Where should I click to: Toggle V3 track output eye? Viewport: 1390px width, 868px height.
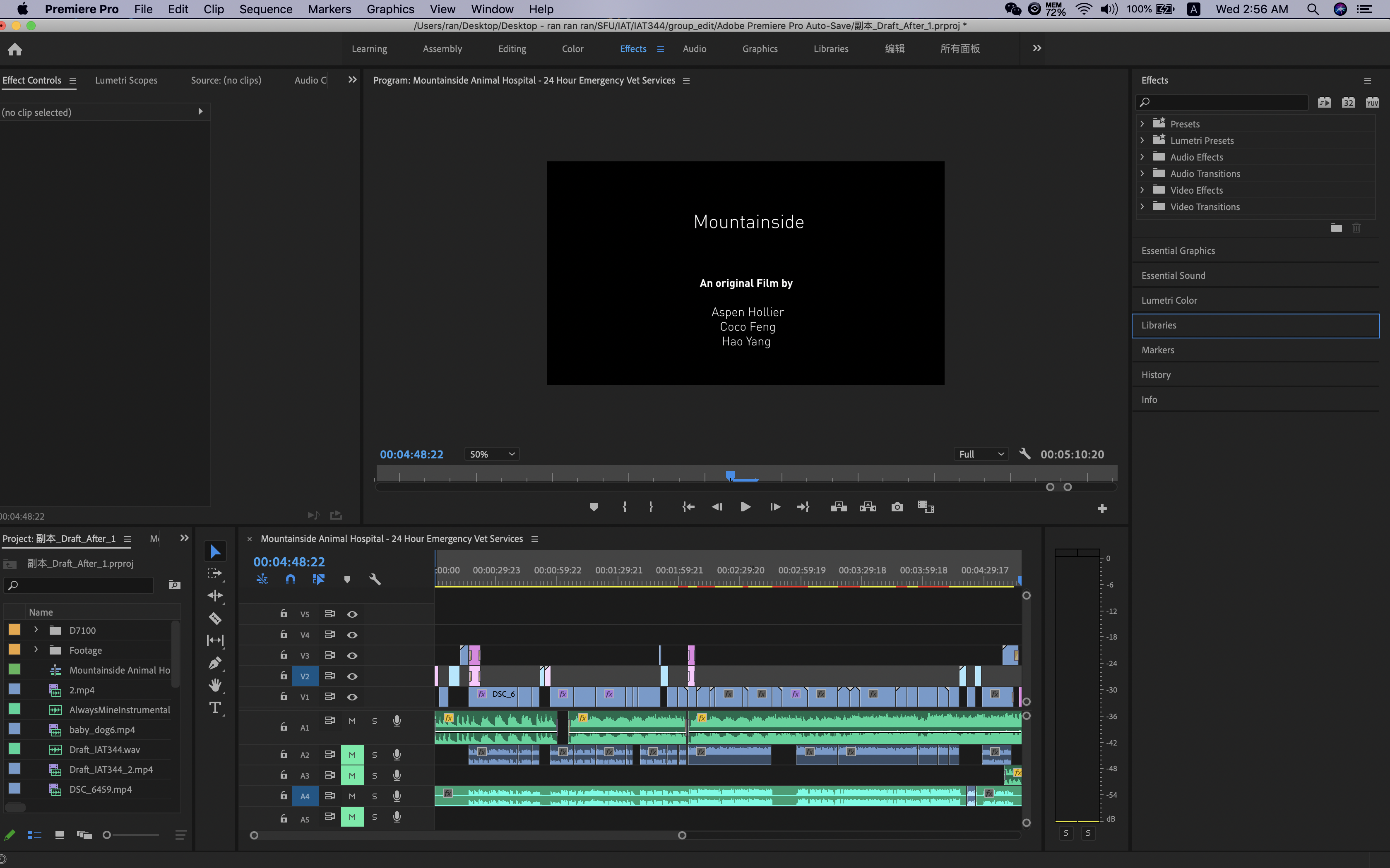pos(352,656)
